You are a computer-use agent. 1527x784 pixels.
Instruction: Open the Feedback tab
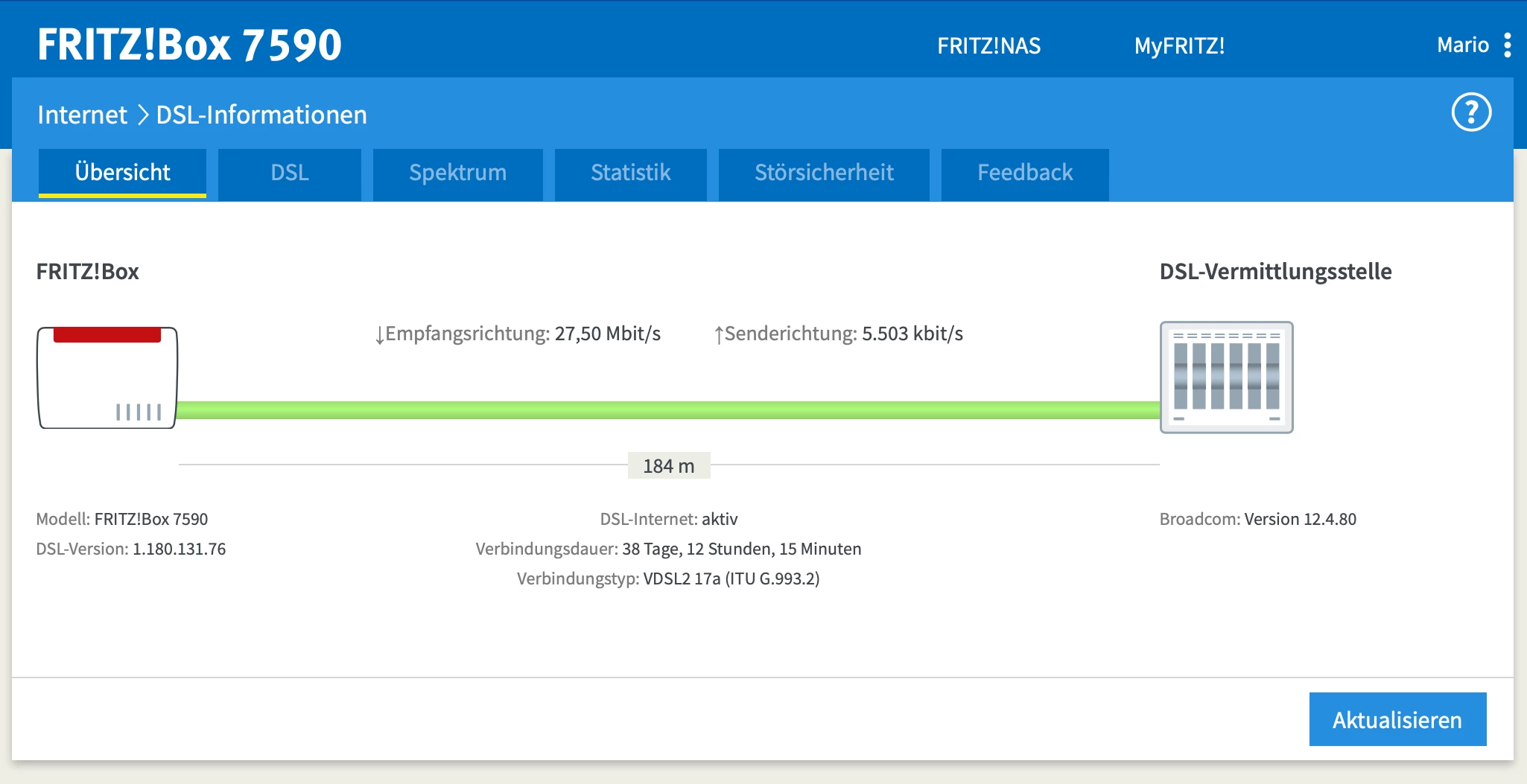1025,173
